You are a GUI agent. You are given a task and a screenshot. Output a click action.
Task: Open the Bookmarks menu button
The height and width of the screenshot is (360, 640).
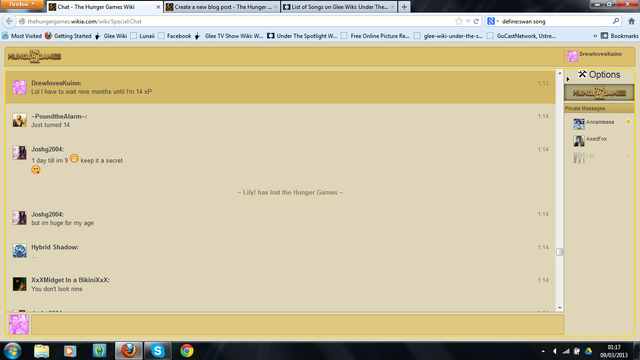[x=620, y=36]
